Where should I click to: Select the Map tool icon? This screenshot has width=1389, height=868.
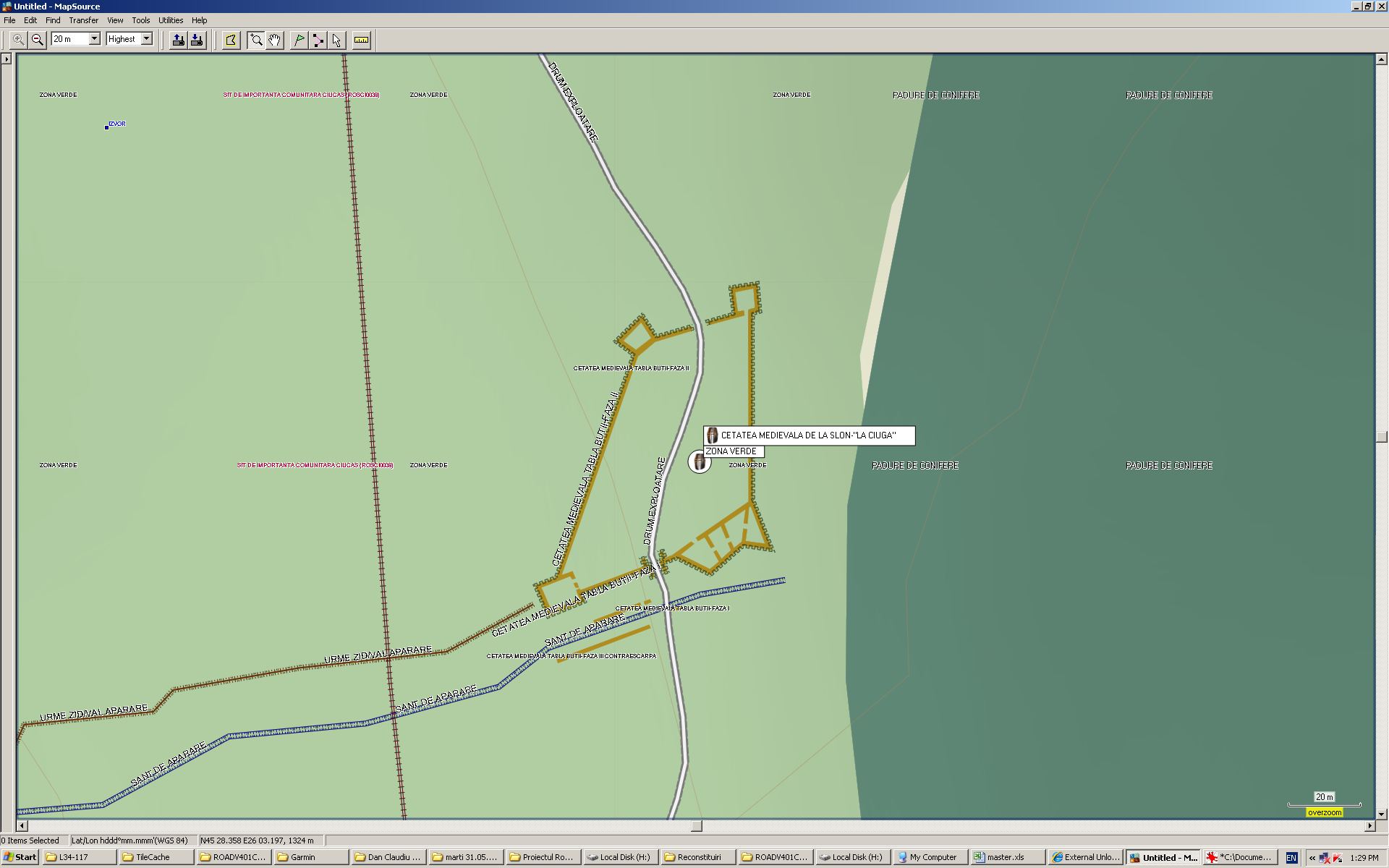click(x=231, y=40)
